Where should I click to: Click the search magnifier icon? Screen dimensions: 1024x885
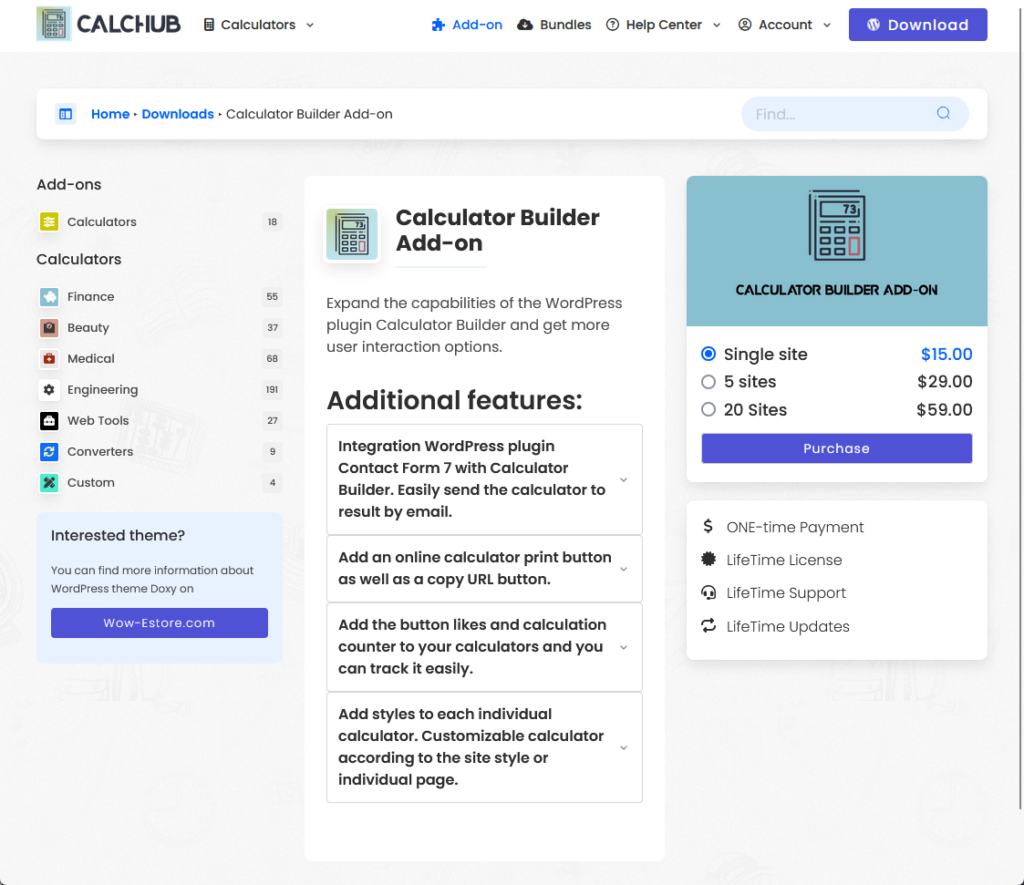tap(943, 113)
